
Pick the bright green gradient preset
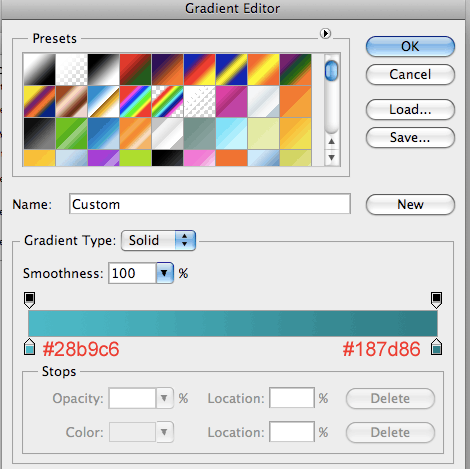[x=71, y=133]
